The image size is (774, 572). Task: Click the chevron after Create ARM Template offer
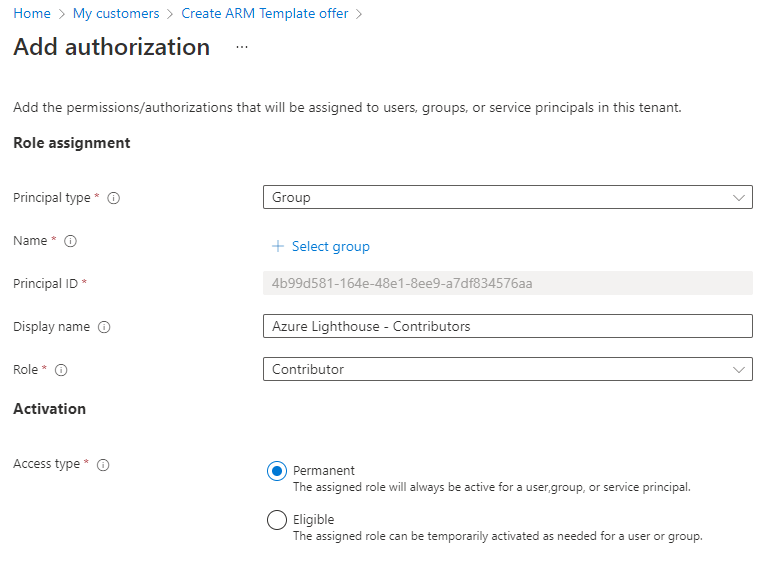(359, 14)
